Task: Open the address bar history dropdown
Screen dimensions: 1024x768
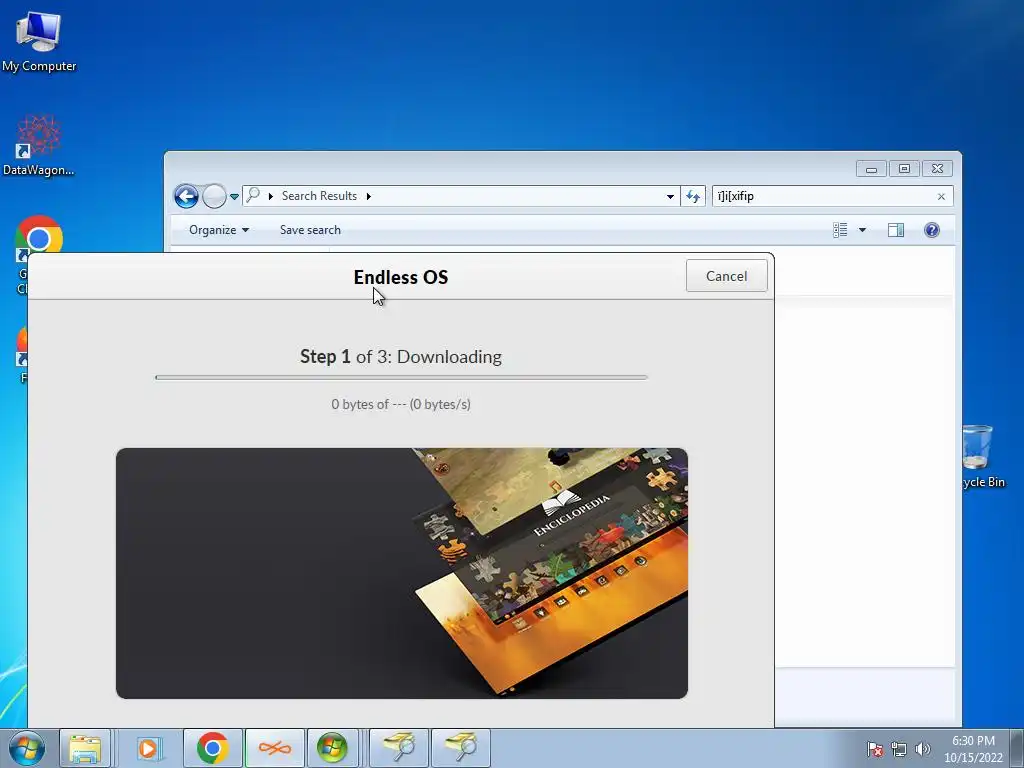Action: (x=670, y=197)
